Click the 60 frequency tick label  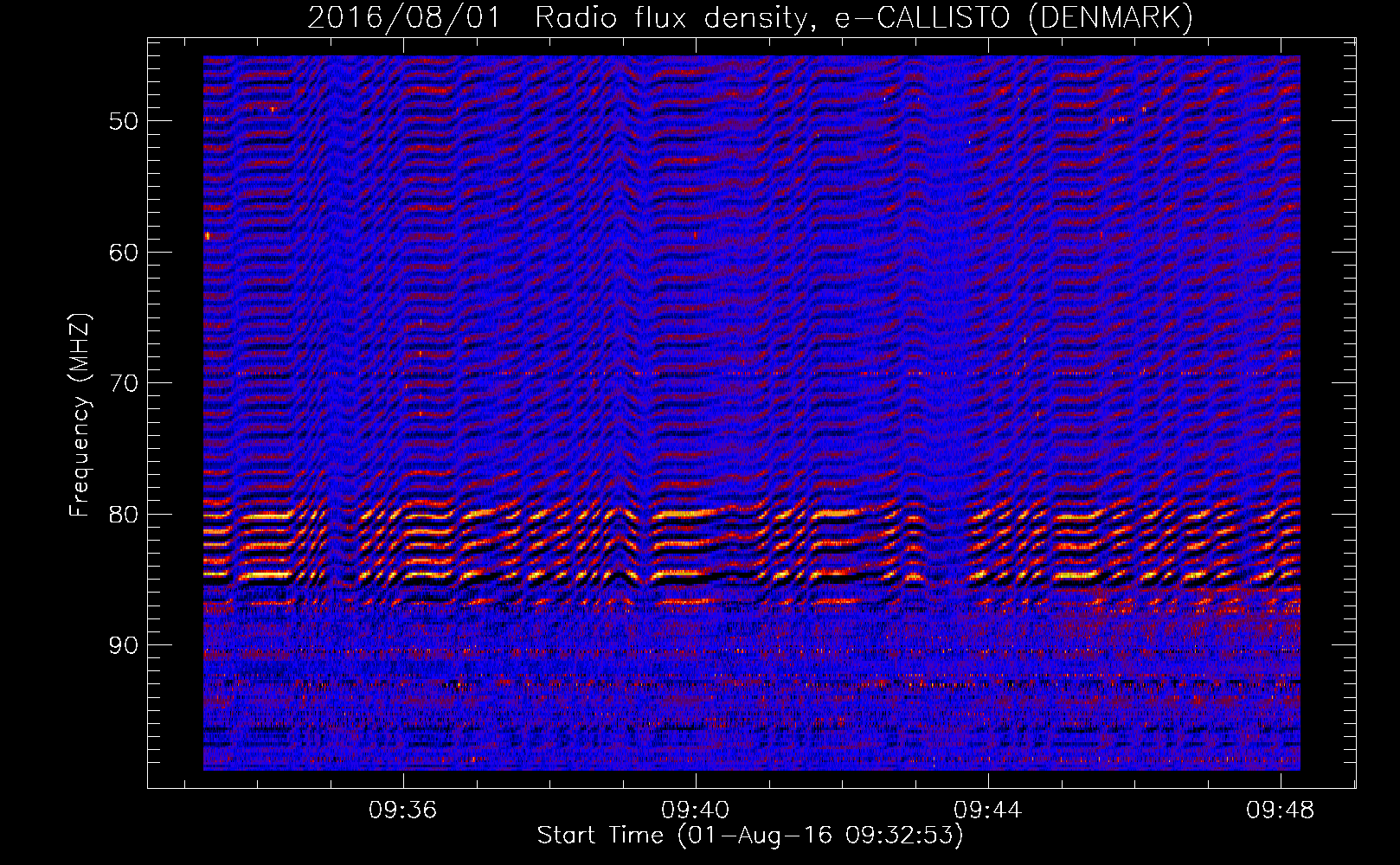pos(124,253)
